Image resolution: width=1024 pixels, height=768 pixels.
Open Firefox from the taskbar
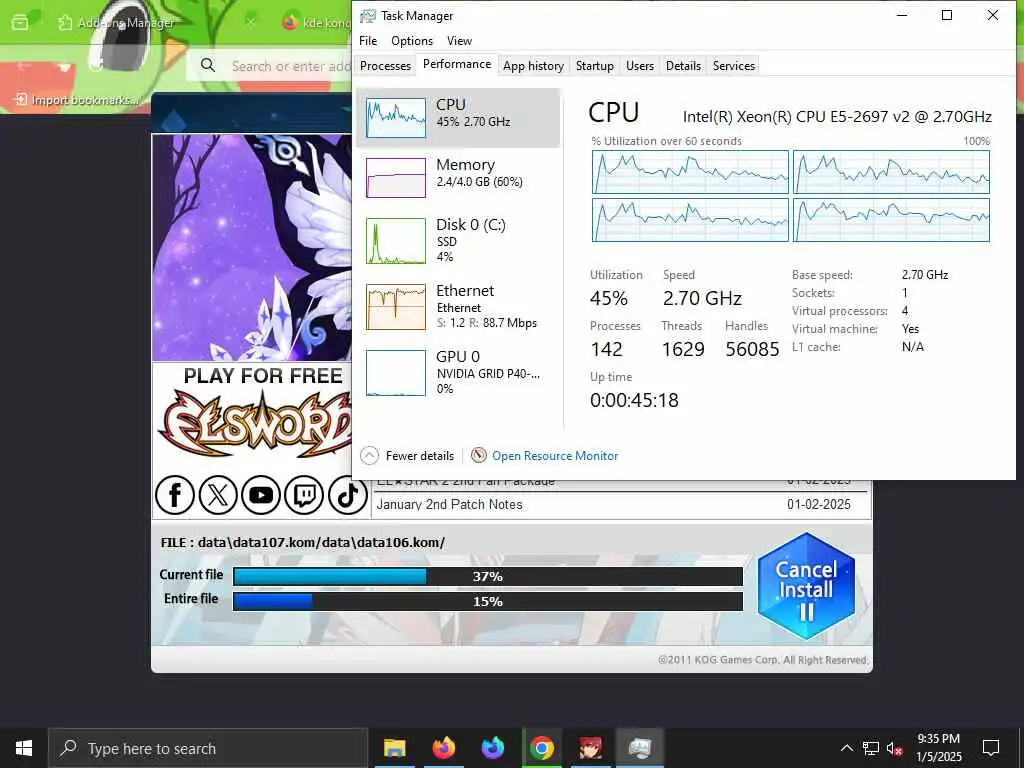tap(443, 748)
